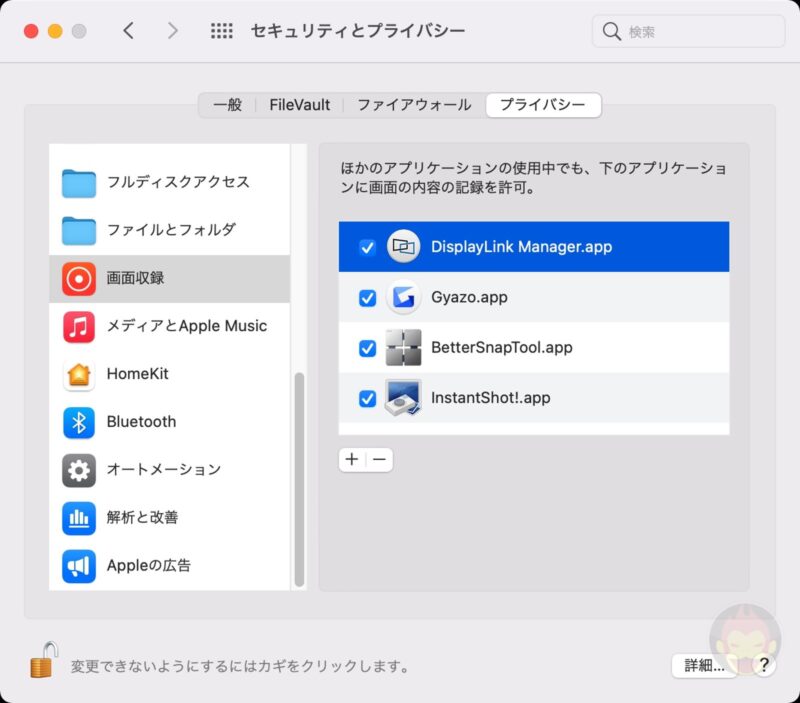Select the 一般 tab
The height and width of the screenshot is (703, 800).
227,104
